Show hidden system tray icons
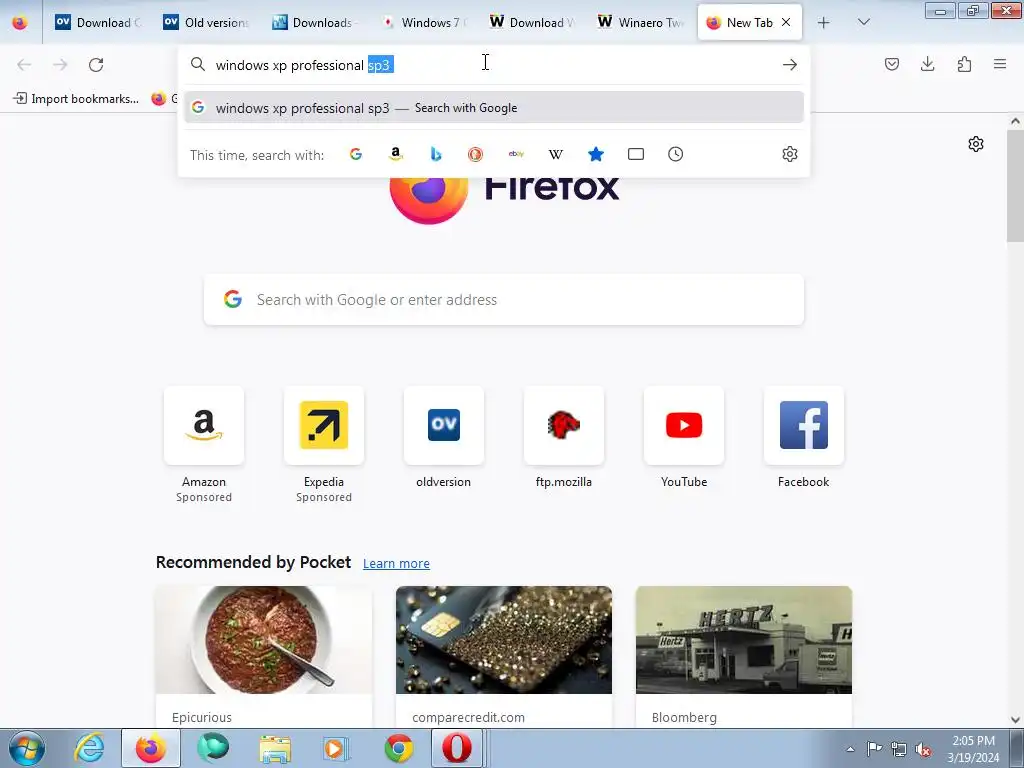Screen dimensions: 1024x768 [x=850, y=749]
